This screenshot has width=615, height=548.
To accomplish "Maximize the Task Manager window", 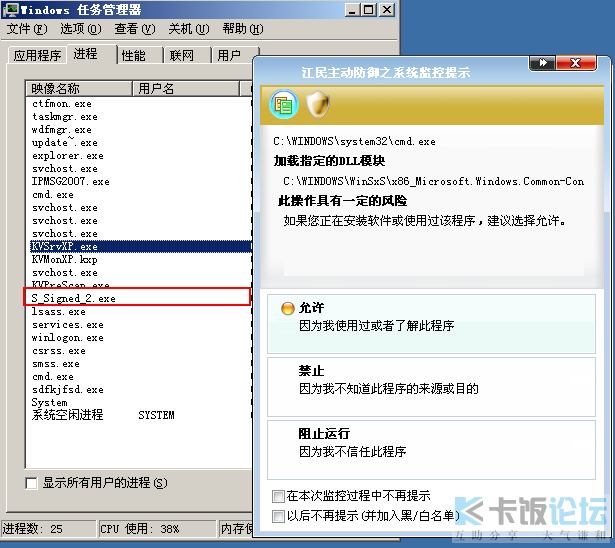I will tap(369, 10).
